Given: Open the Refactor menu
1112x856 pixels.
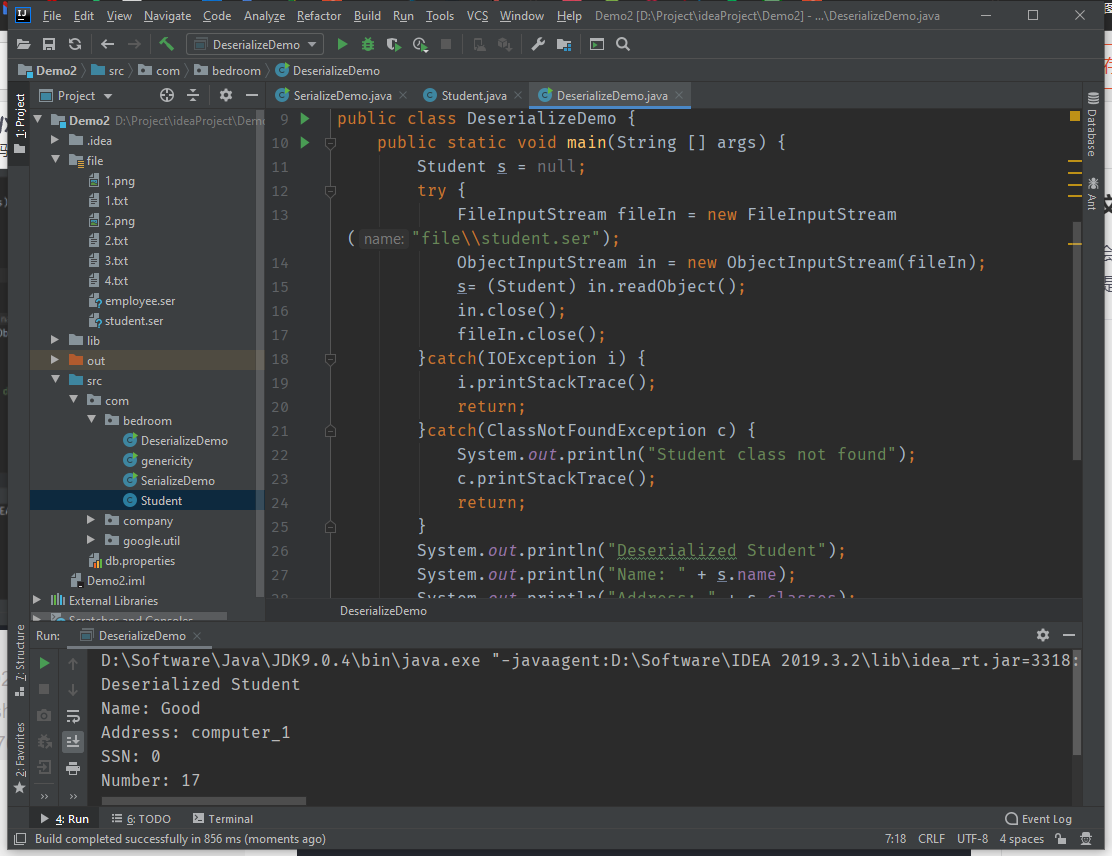Looking at the screenshot, I should coord(318,16).
